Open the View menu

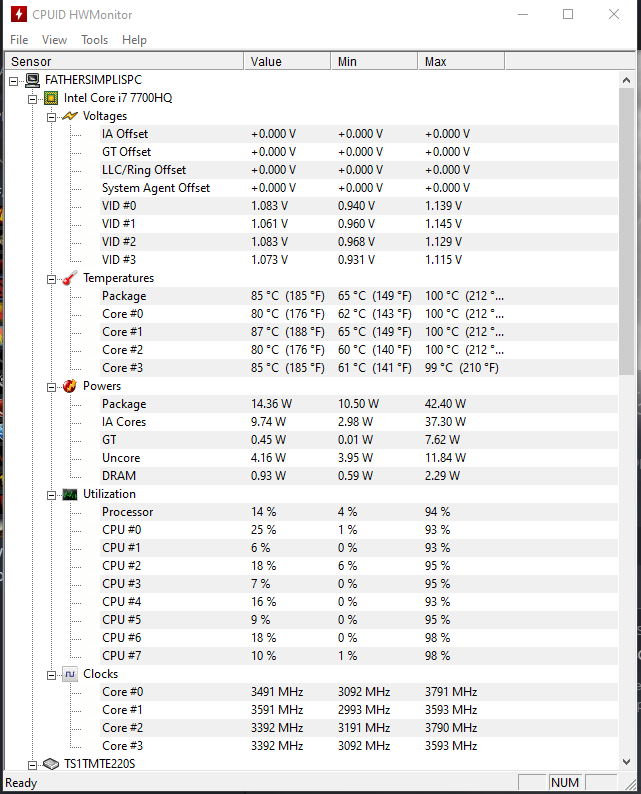(54, 39)
